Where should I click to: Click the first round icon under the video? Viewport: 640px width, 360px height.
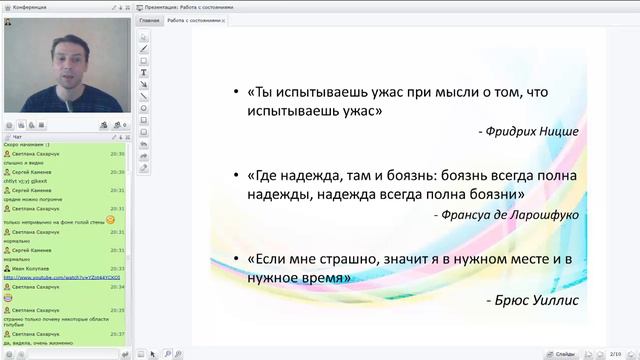(x=9, y=125)
